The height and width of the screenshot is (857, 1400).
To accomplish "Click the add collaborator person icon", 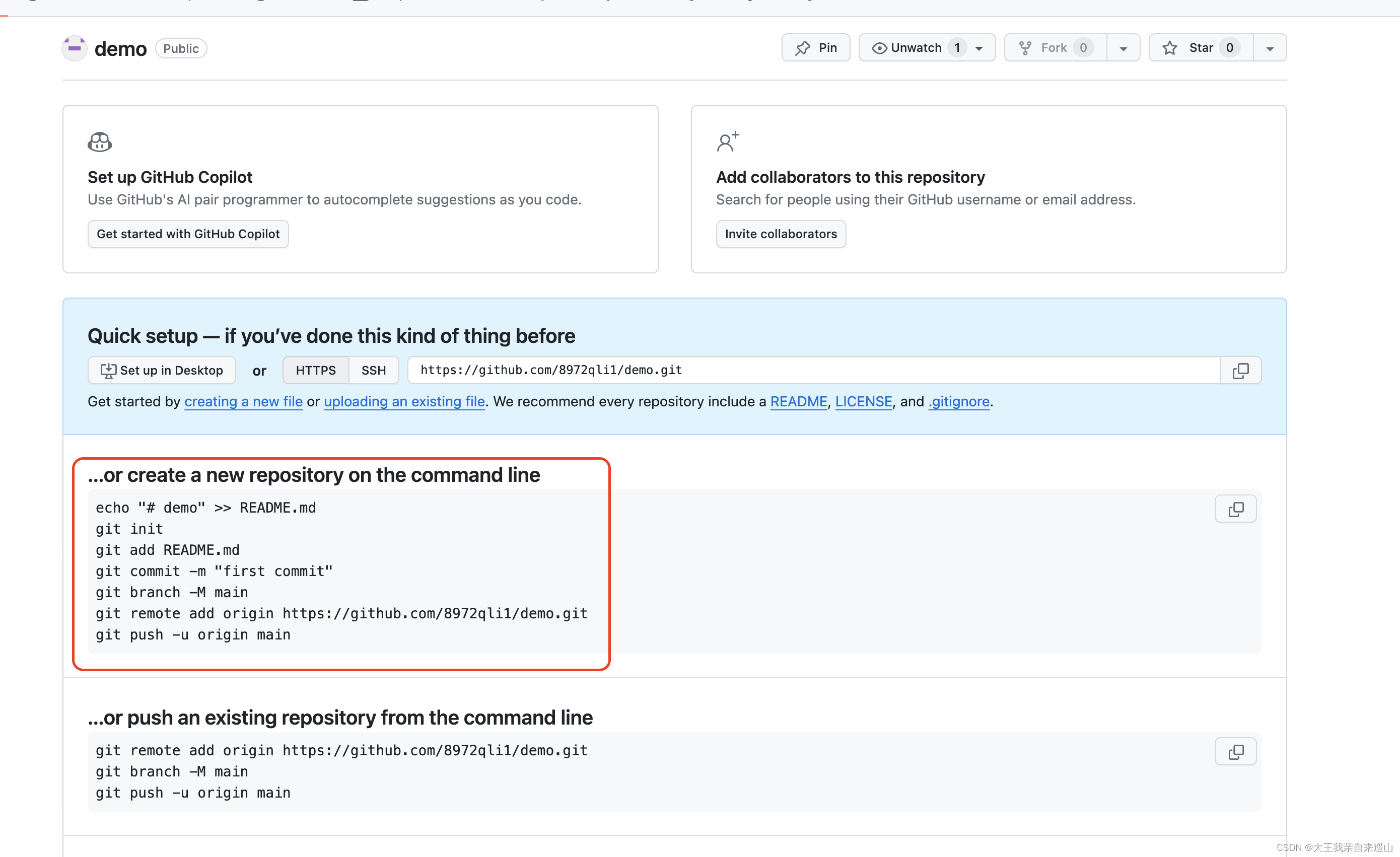I will 727,142.
